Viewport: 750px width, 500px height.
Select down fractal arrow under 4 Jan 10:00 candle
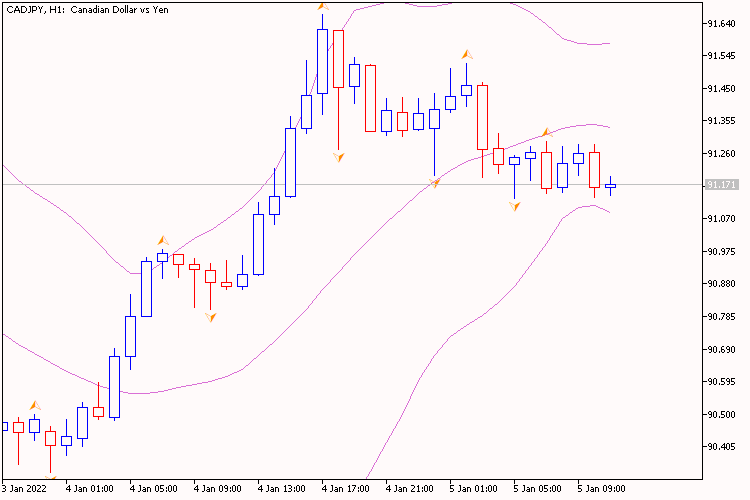click(211, 317)
